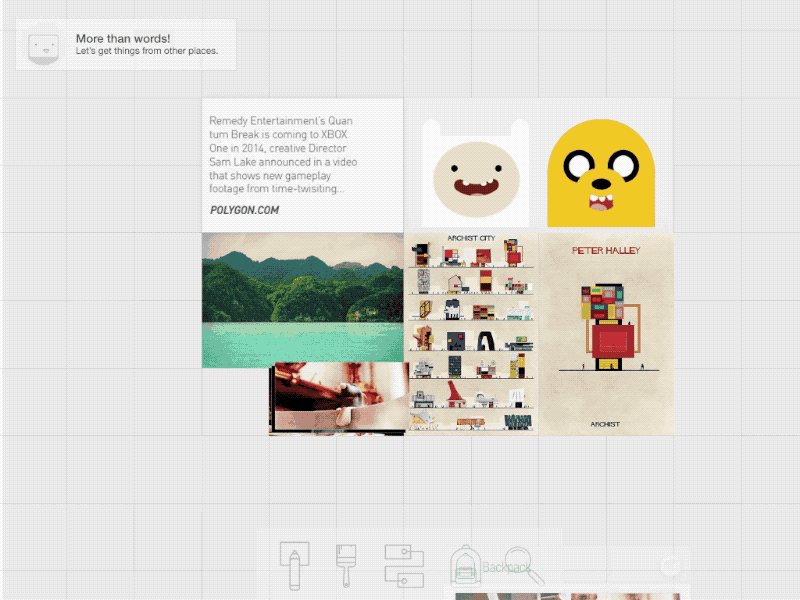Select the yellow Jake dog image
Screen dimensions: 800x600
coord(601,173)
